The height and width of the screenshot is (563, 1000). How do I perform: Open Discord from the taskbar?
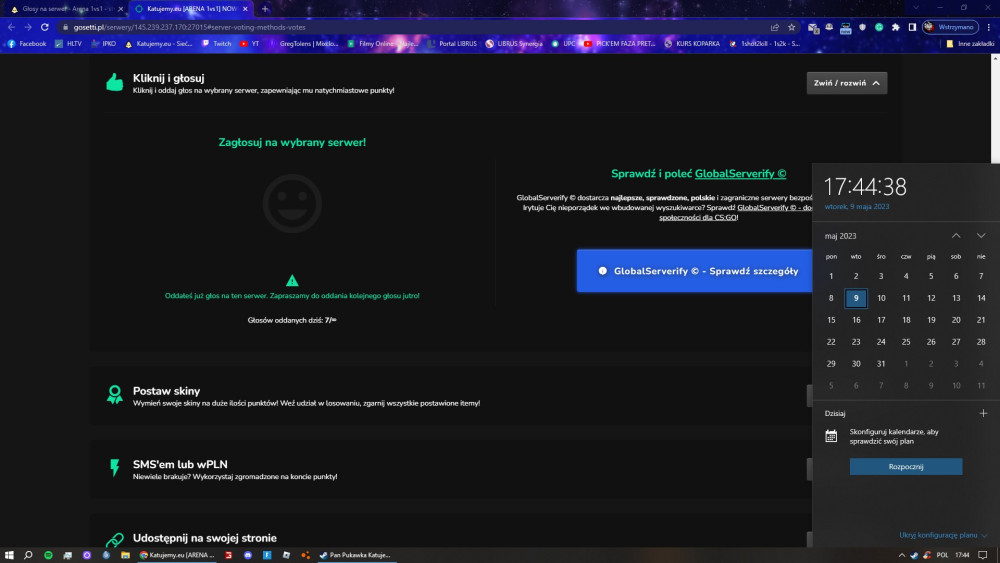coord(247,555)
